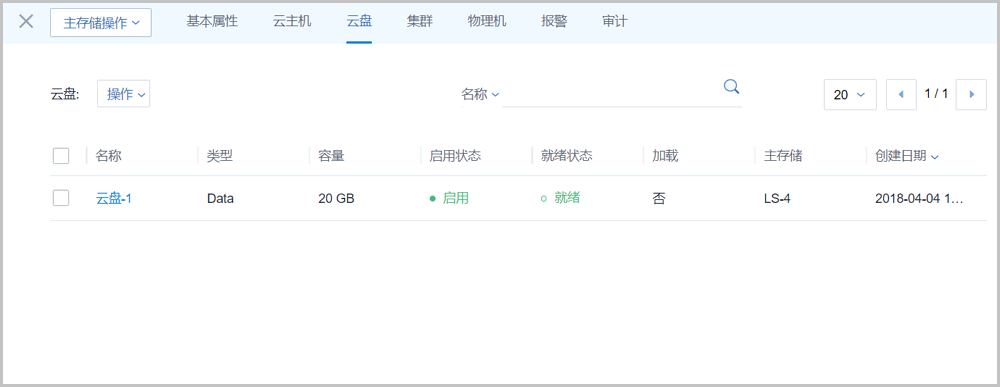Click the 加载 column header
This screenshot has width=1000, height=387.
[x=665, y=156]
